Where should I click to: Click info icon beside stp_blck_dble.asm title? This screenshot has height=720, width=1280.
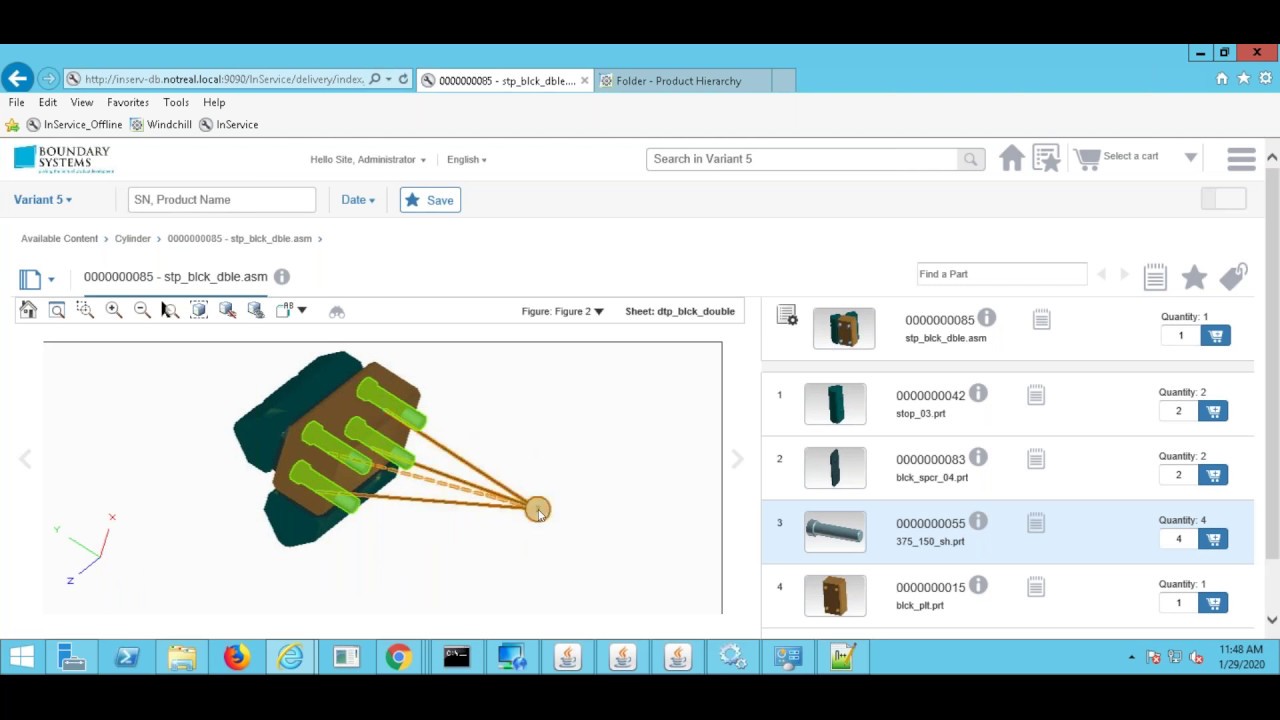coord(282,277)
